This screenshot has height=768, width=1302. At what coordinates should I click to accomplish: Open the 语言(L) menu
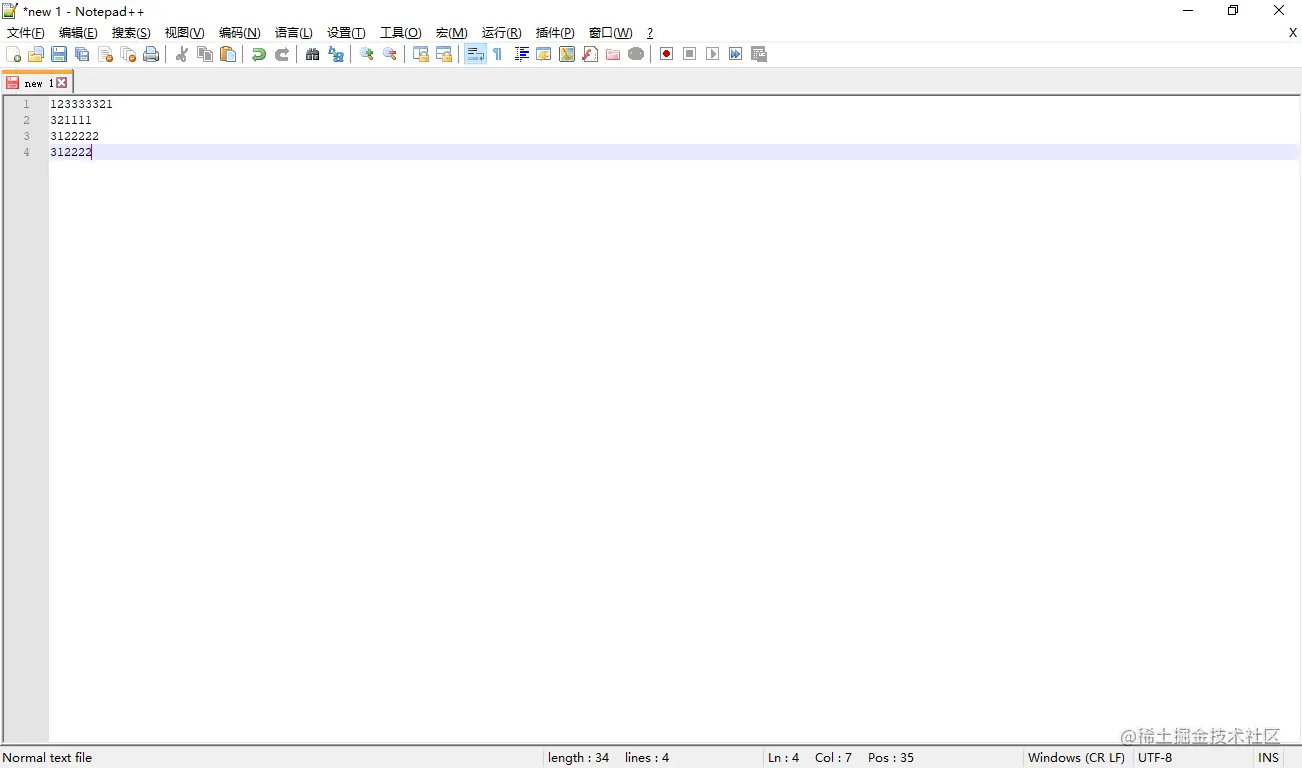(x=293, y=32)
